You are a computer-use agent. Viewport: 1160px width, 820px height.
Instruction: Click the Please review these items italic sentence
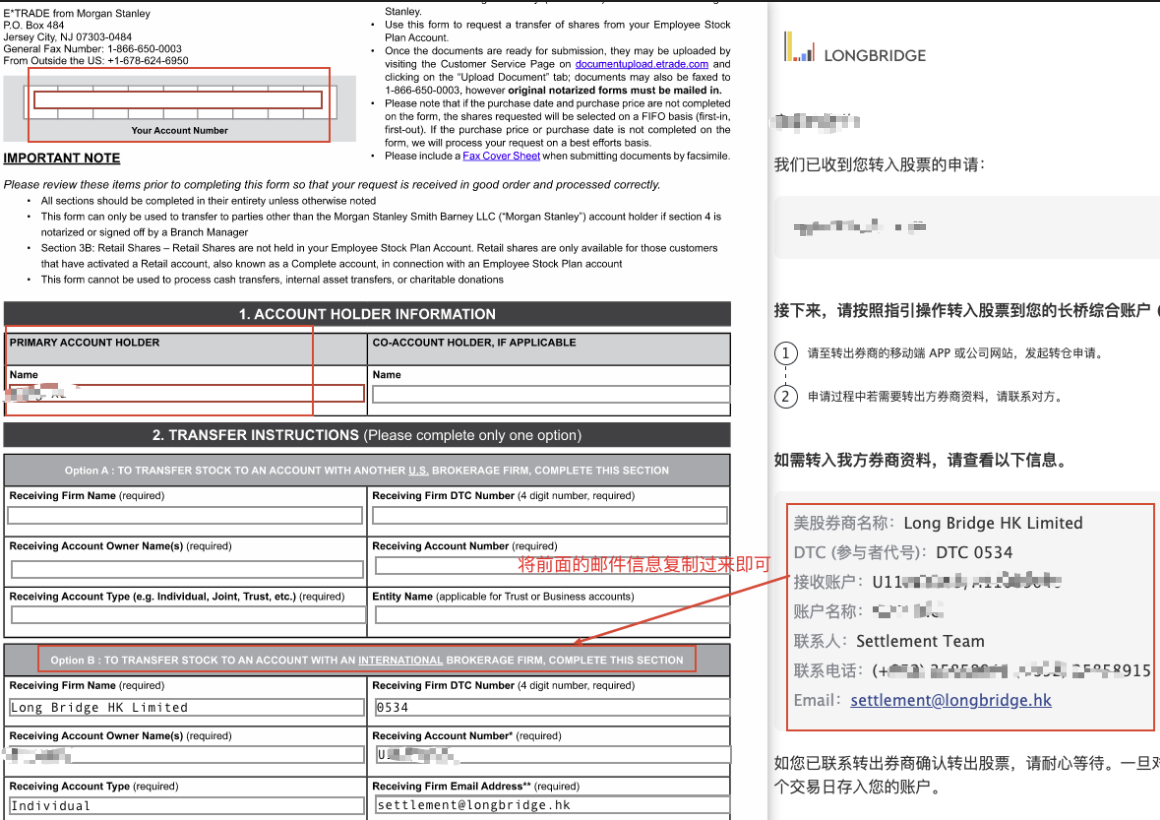tap(331, 184)
